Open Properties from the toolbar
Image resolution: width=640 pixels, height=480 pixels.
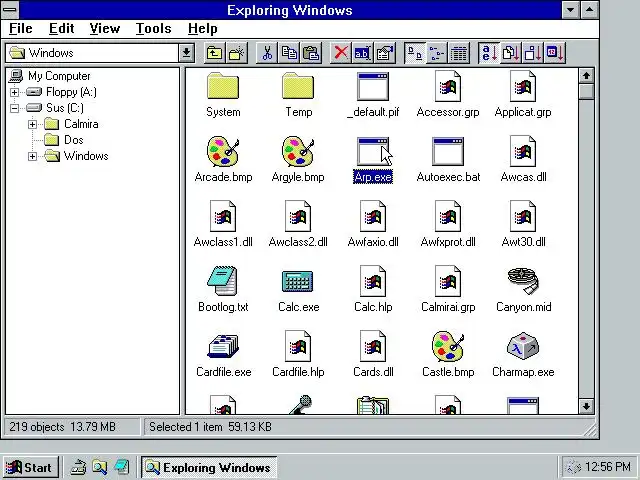click(x=385, y=53)
